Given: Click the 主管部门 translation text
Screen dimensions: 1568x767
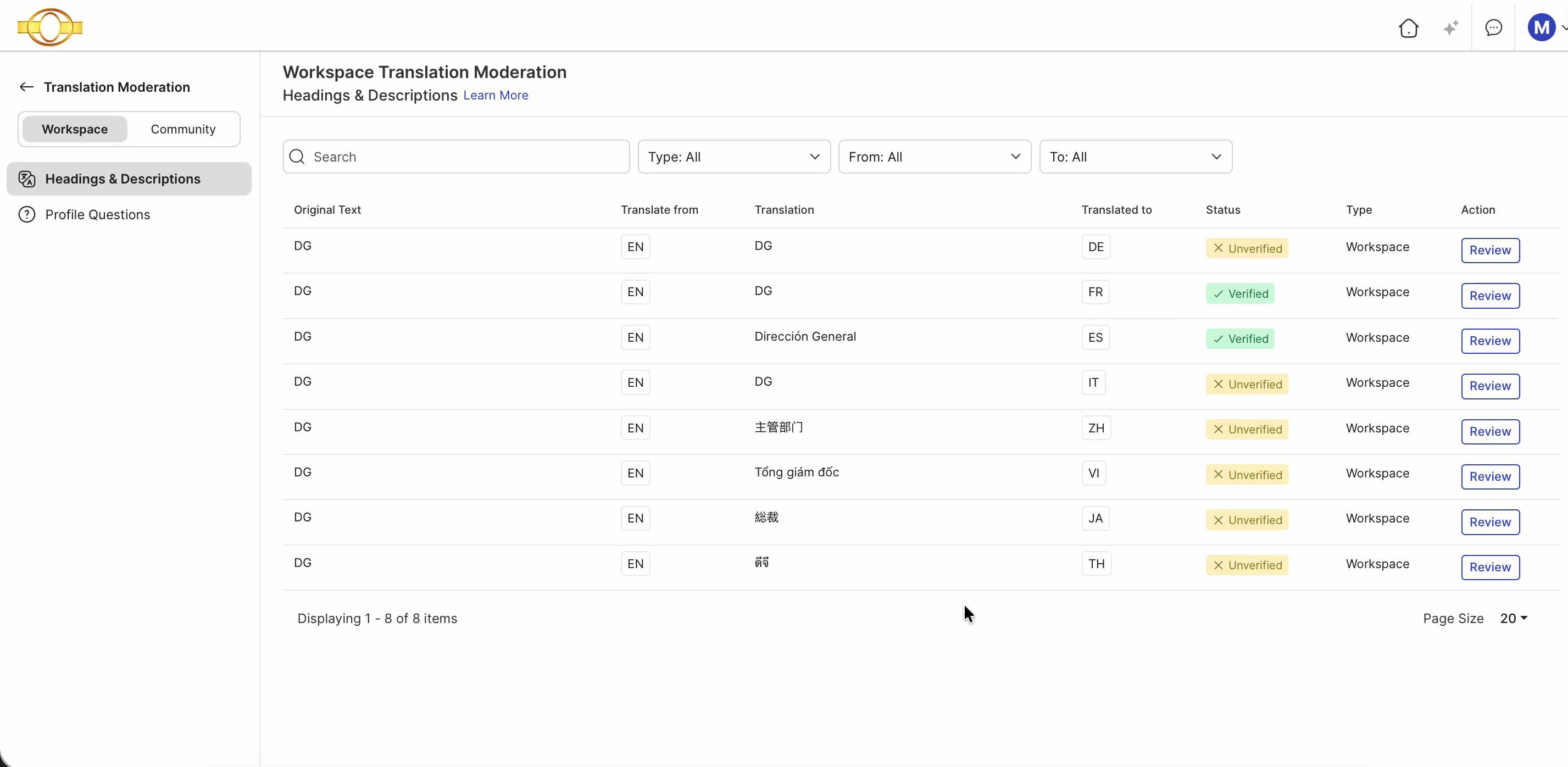Looking at the screenshot, I should 779,427.
